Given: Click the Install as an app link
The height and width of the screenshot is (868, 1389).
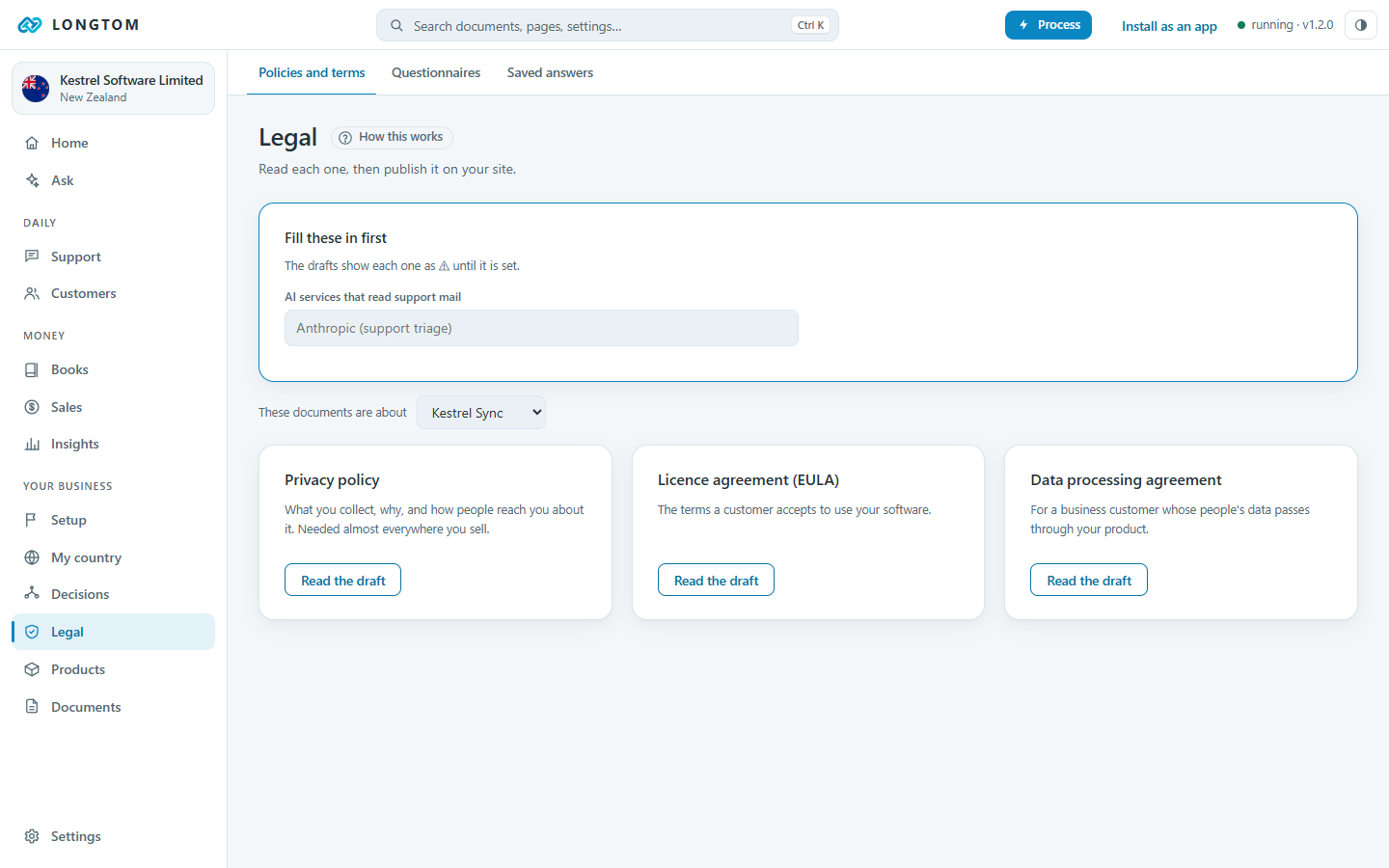Looking at the screenshot, I should 1169,26.
